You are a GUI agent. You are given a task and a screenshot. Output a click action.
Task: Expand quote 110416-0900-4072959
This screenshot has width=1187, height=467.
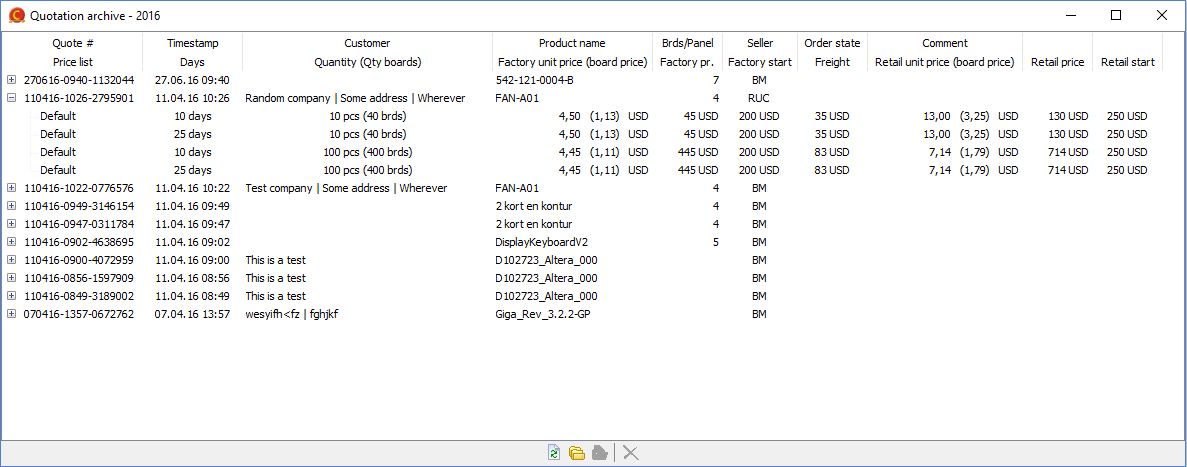point(11,260)
